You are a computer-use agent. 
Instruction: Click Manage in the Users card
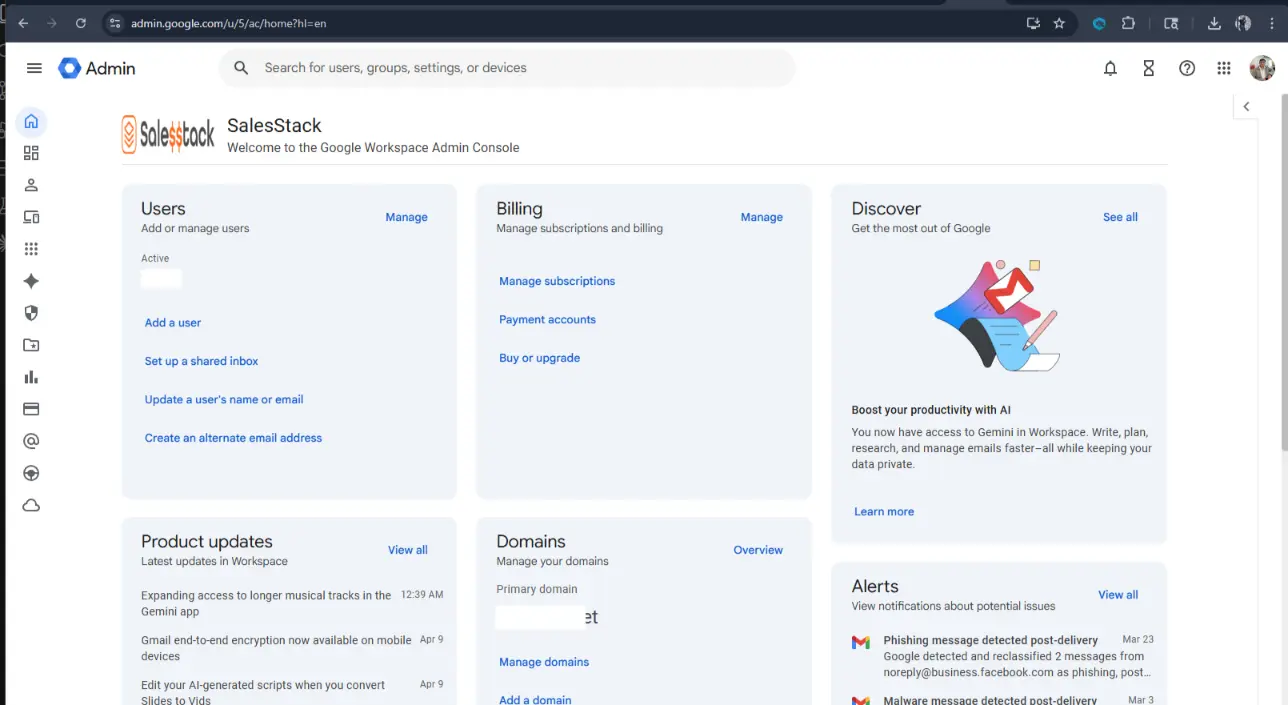406,217
